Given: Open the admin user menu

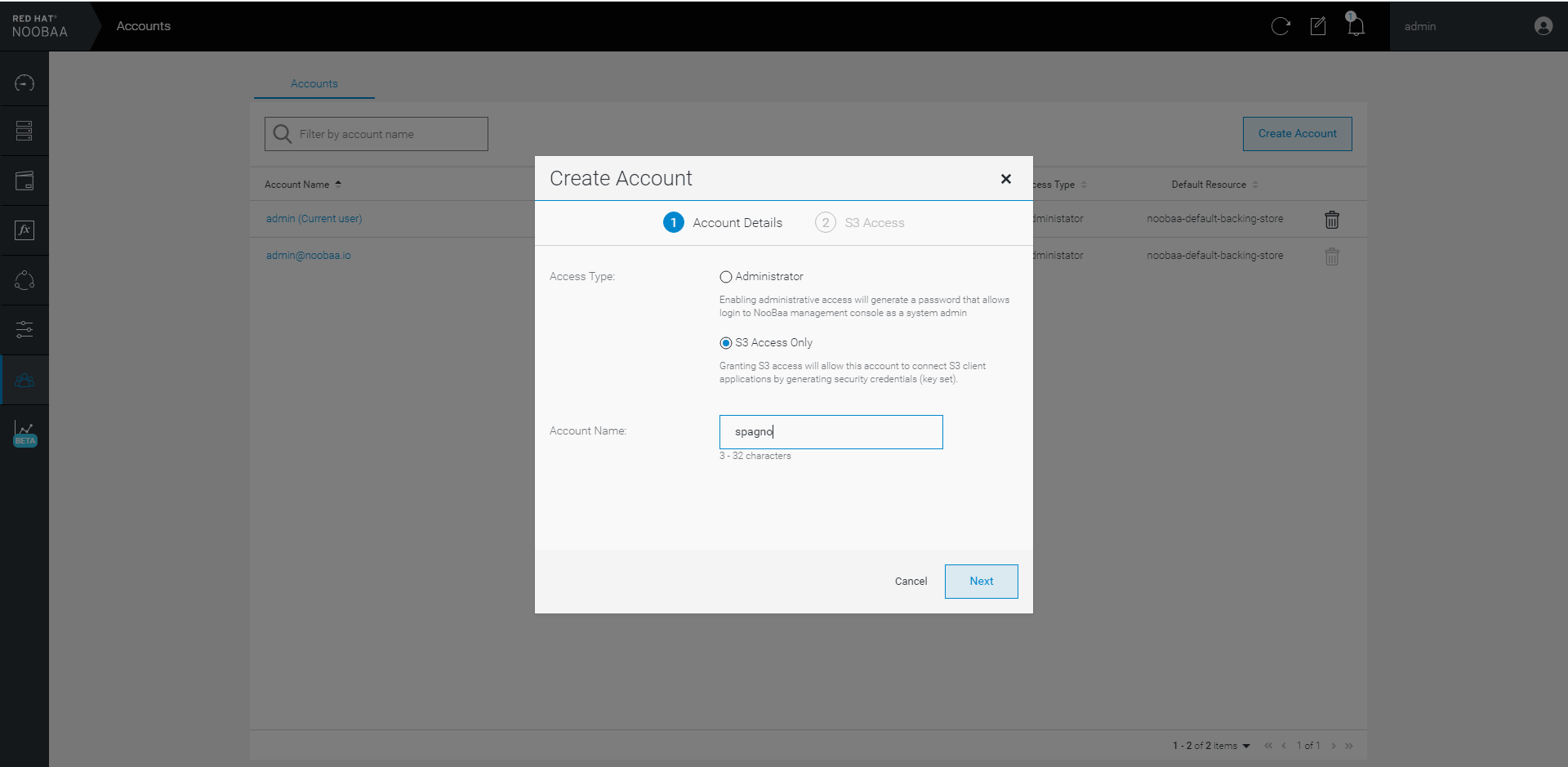Looking at the screenshot, I should [x=1477, y=26].
